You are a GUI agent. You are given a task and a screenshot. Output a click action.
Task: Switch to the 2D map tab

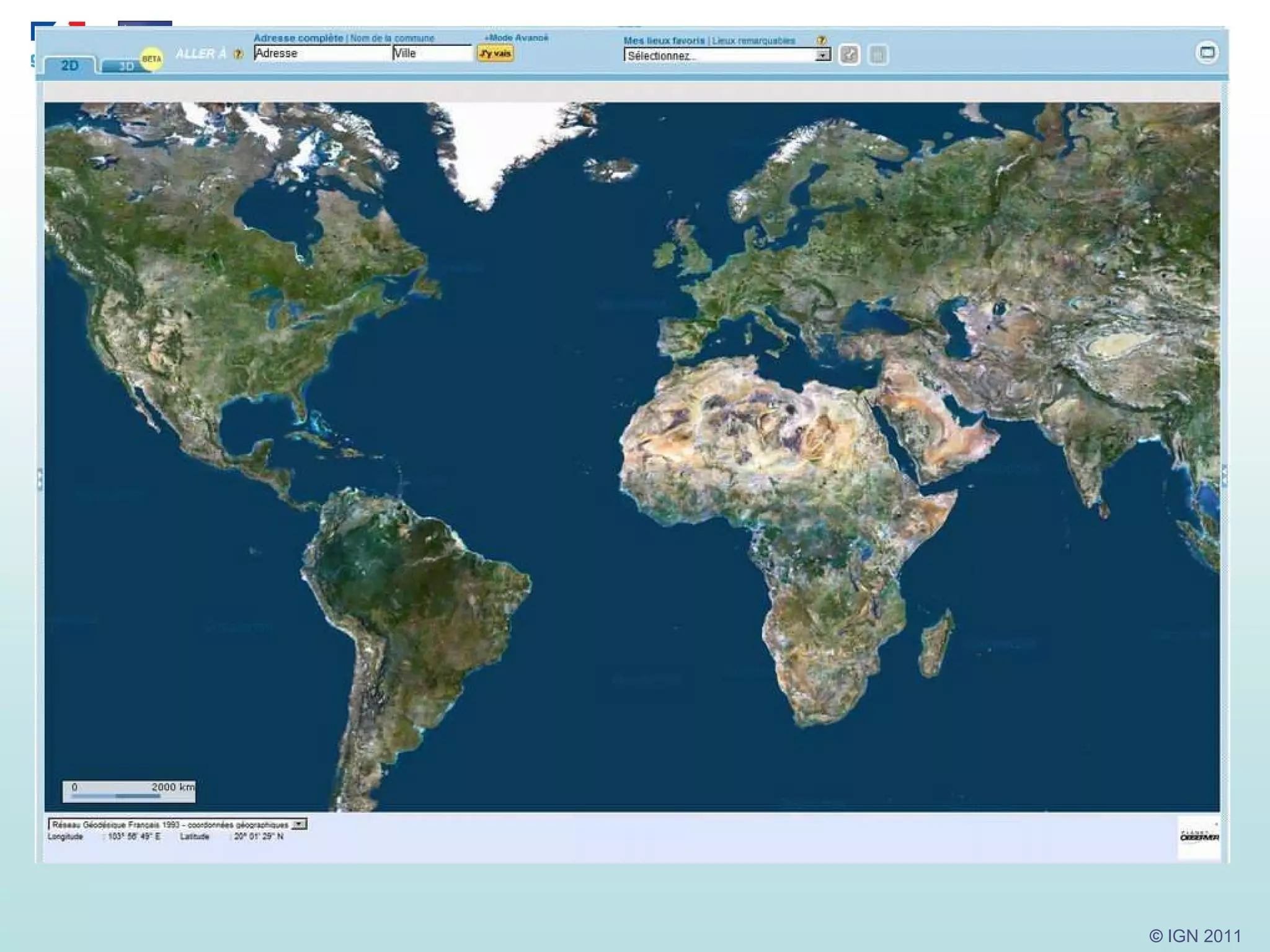tap(69, 66)
